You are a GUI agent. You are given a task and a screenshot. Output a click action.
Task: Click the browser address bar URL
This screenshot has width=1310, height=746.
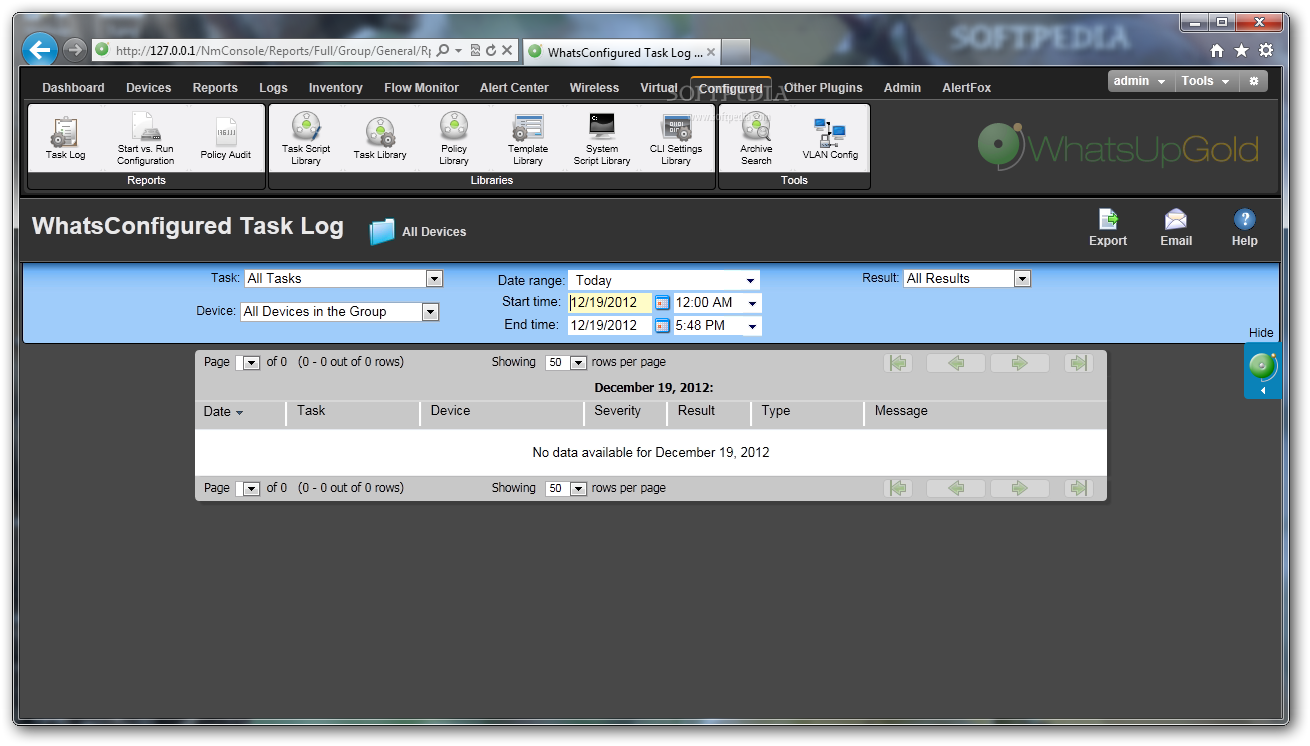click(x=273, y=50)
